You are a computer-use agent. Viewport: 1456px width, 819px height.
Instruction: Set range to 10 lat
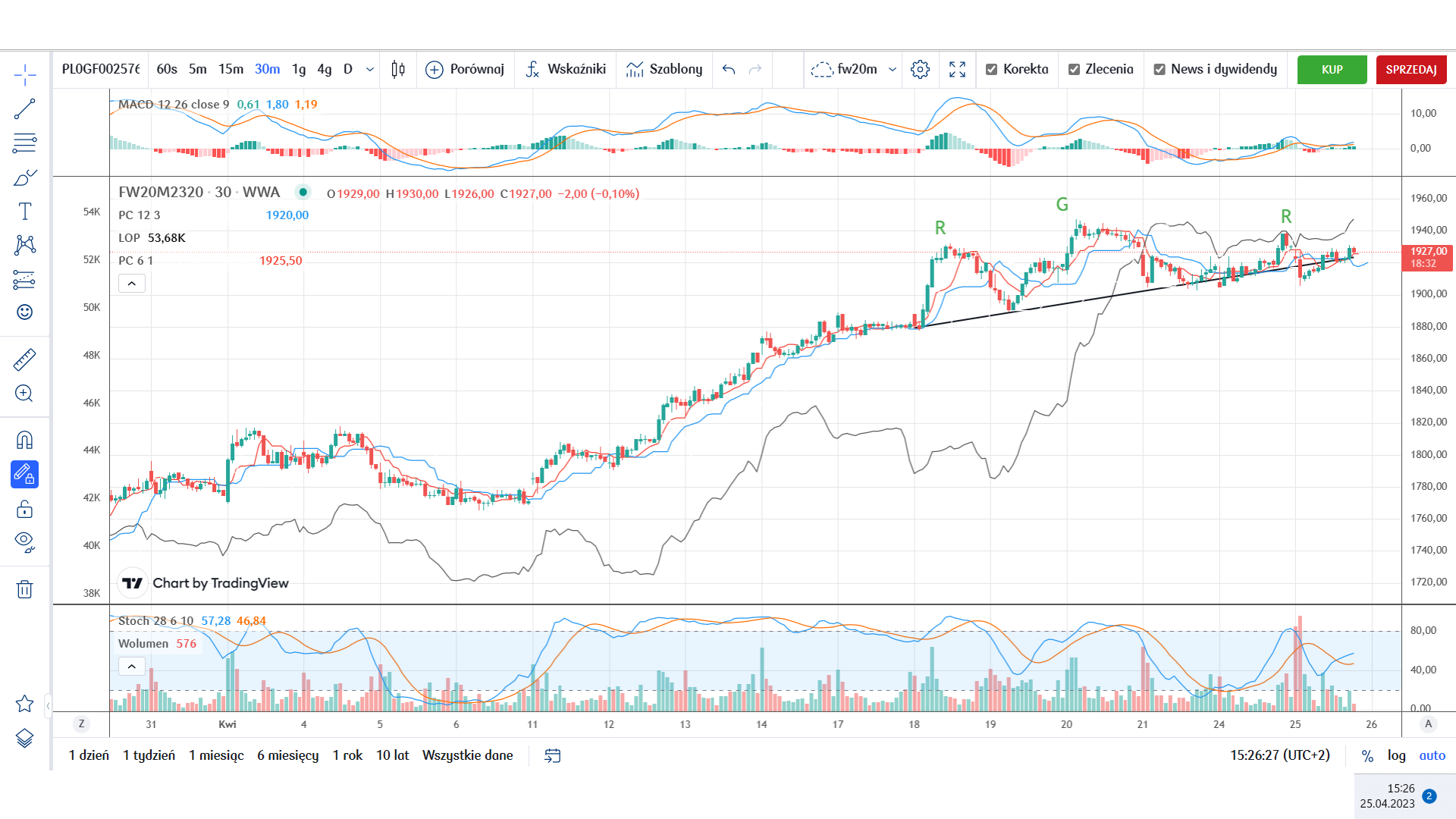click(x=393, y=755)
